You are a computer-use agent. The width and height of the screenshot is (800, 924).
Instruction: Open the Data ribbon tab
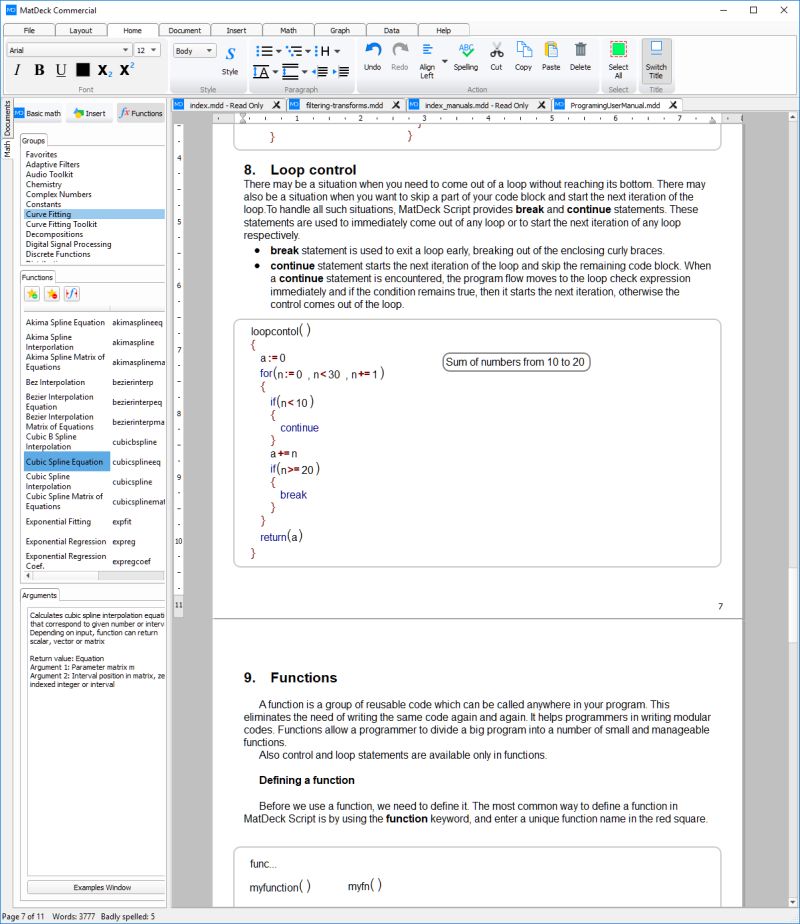tap(392, 30)
